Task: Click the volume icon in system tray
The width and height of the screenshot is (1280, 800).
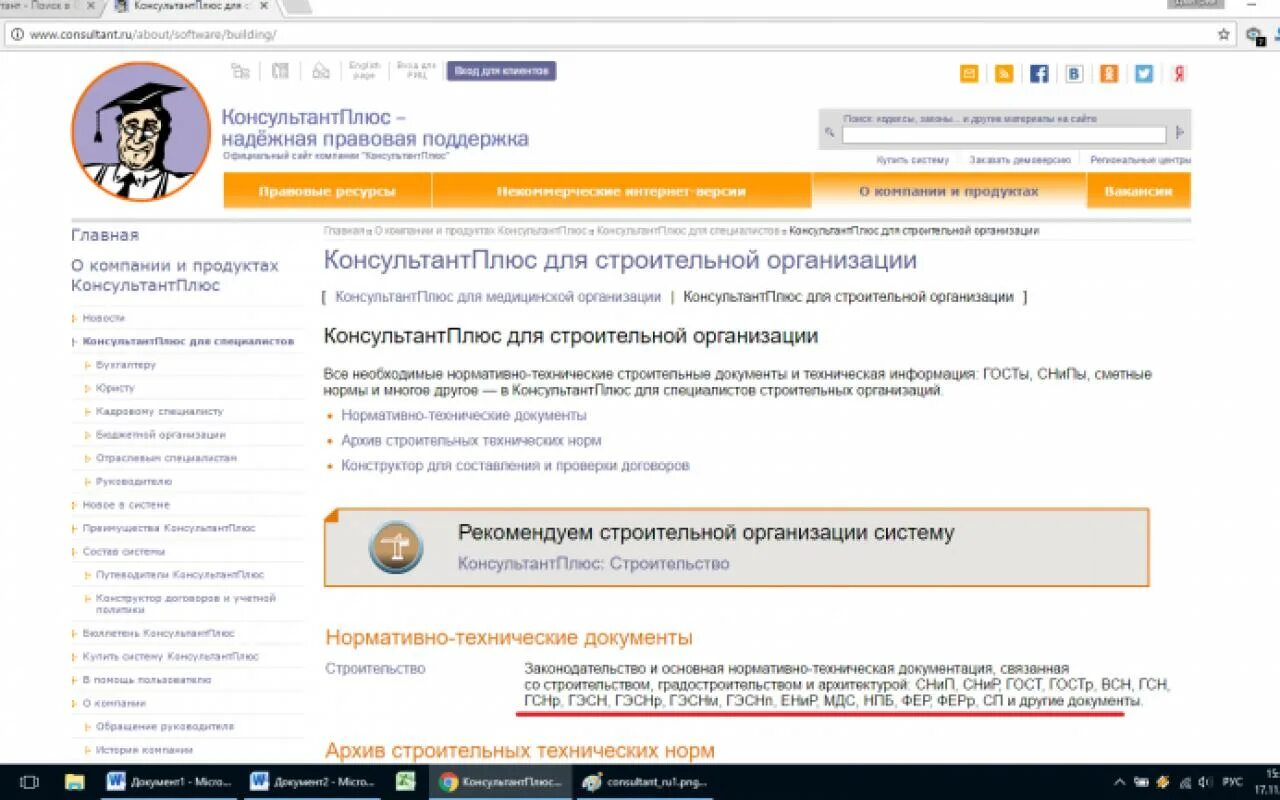Action: (x=1204, y=782)
